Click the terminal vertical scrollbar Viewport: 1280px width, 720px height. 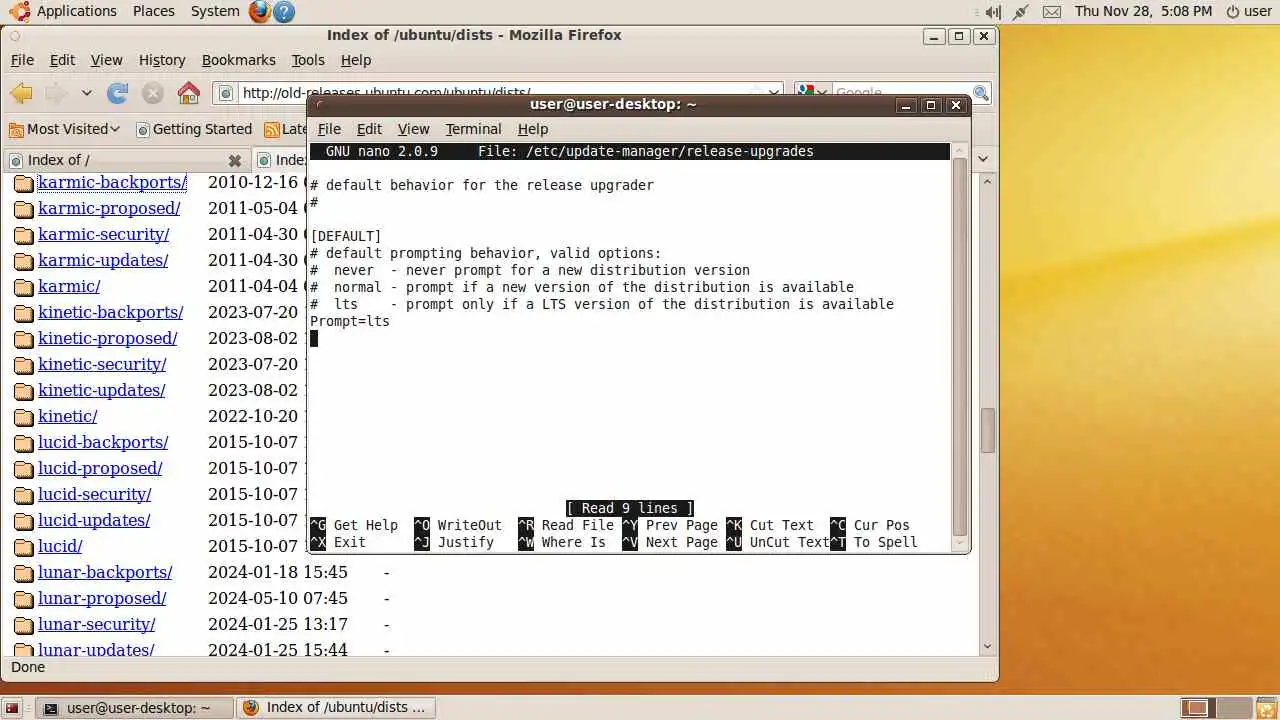[960, 346]
